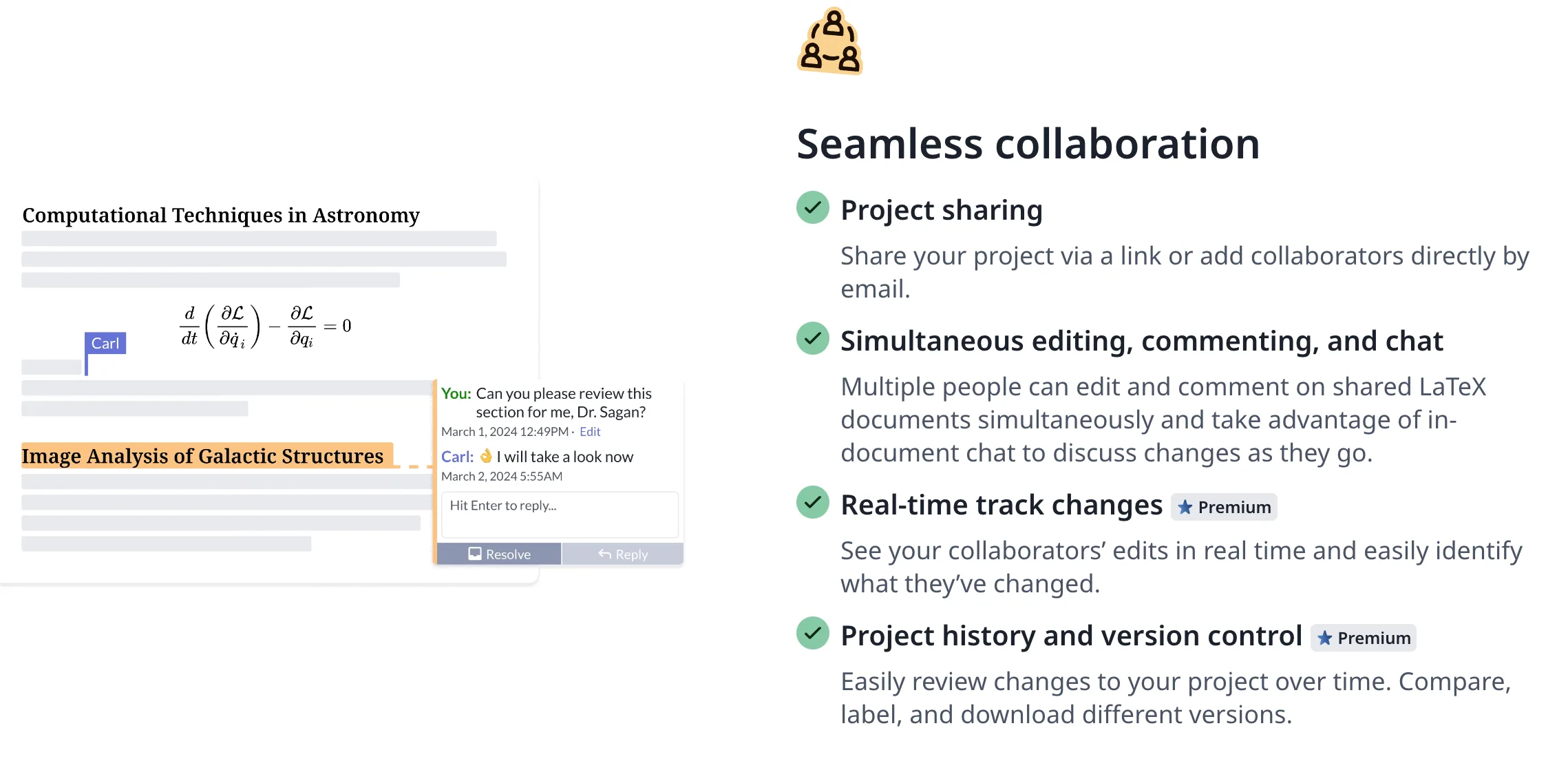Click the thumbs-up emoji in Carl's reply
The height and width of the screenshot is (759, 1568).
point(486,456)
